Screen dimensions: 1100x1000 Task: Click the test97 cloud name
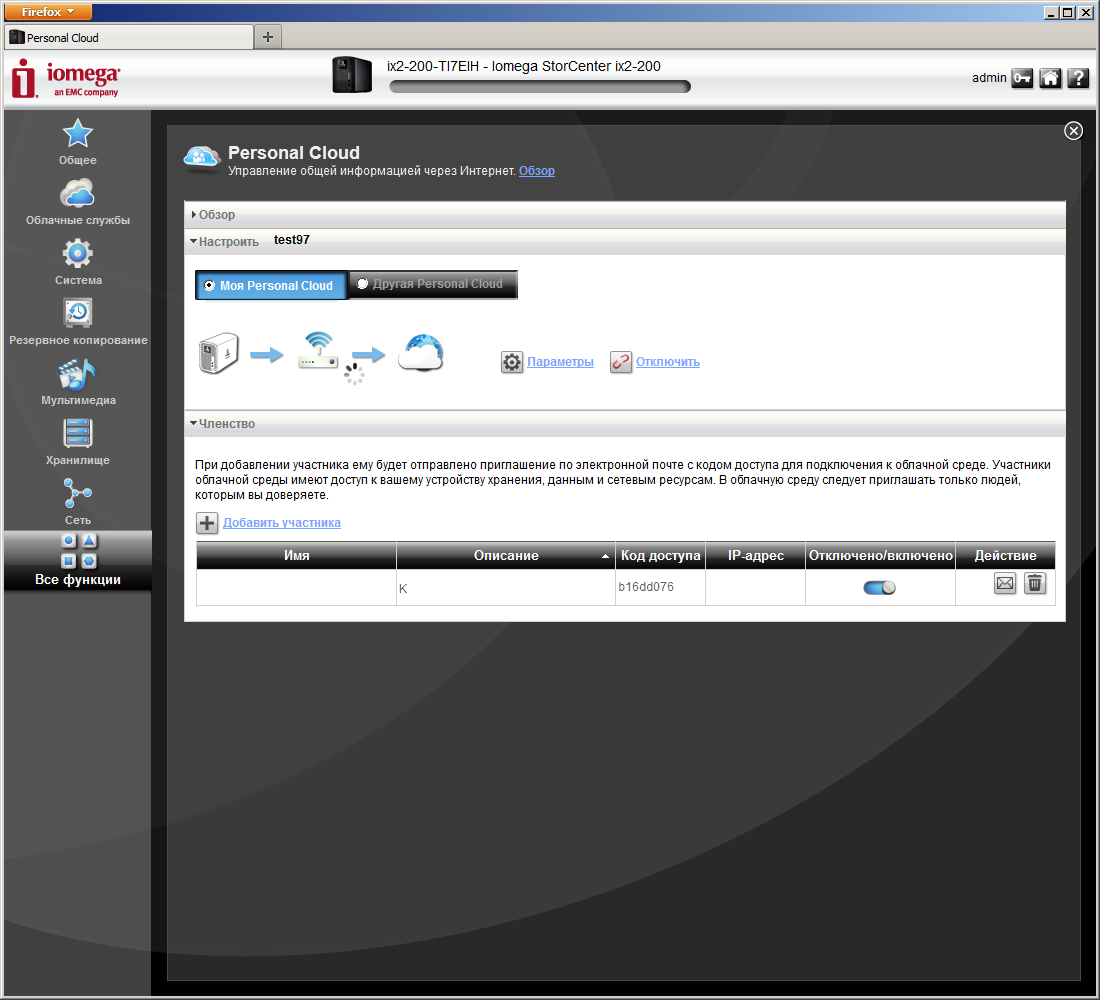[292, 240]
